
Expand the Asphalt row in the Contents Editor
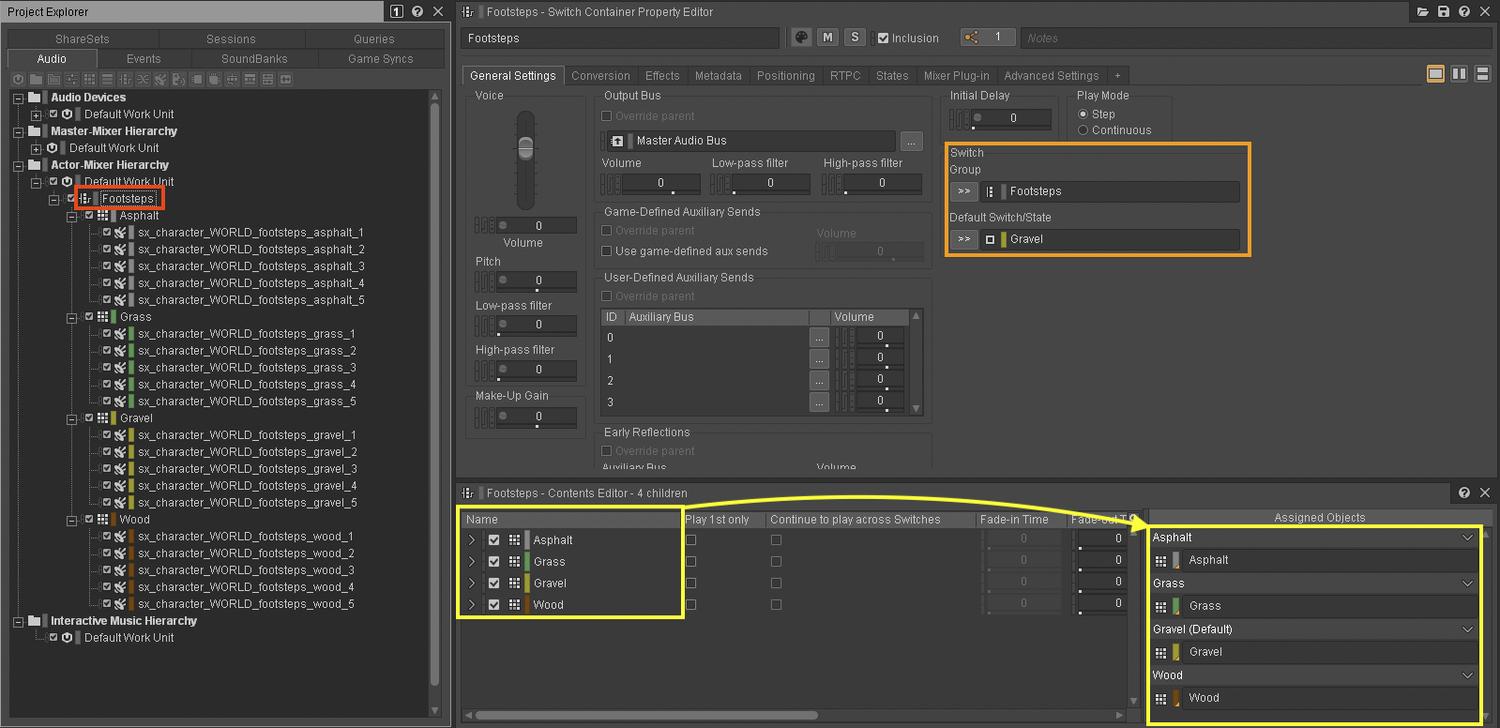pos(469,539)
